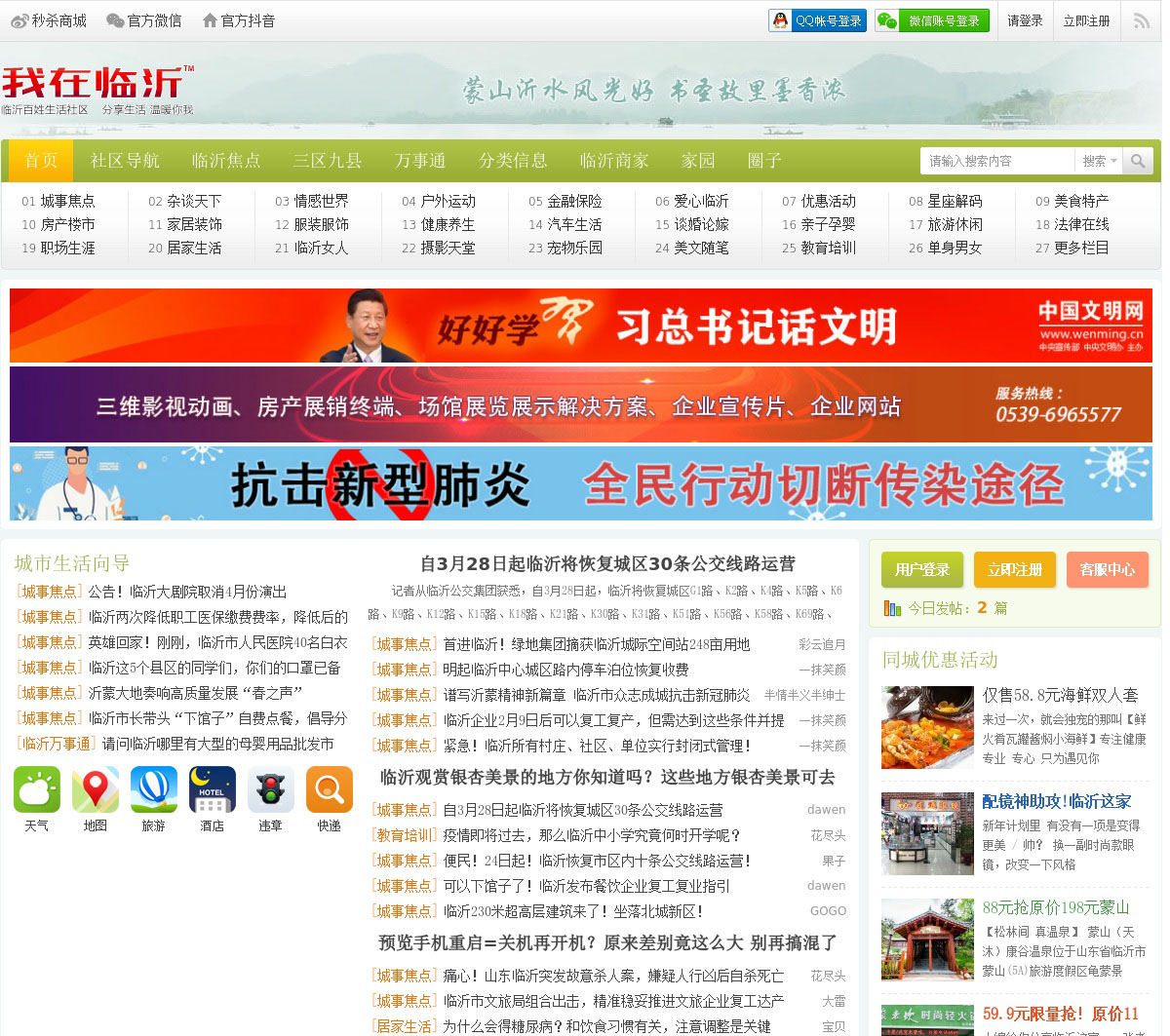Open the 三维影视动画 advertisement banner

click(x=581, y=404)
